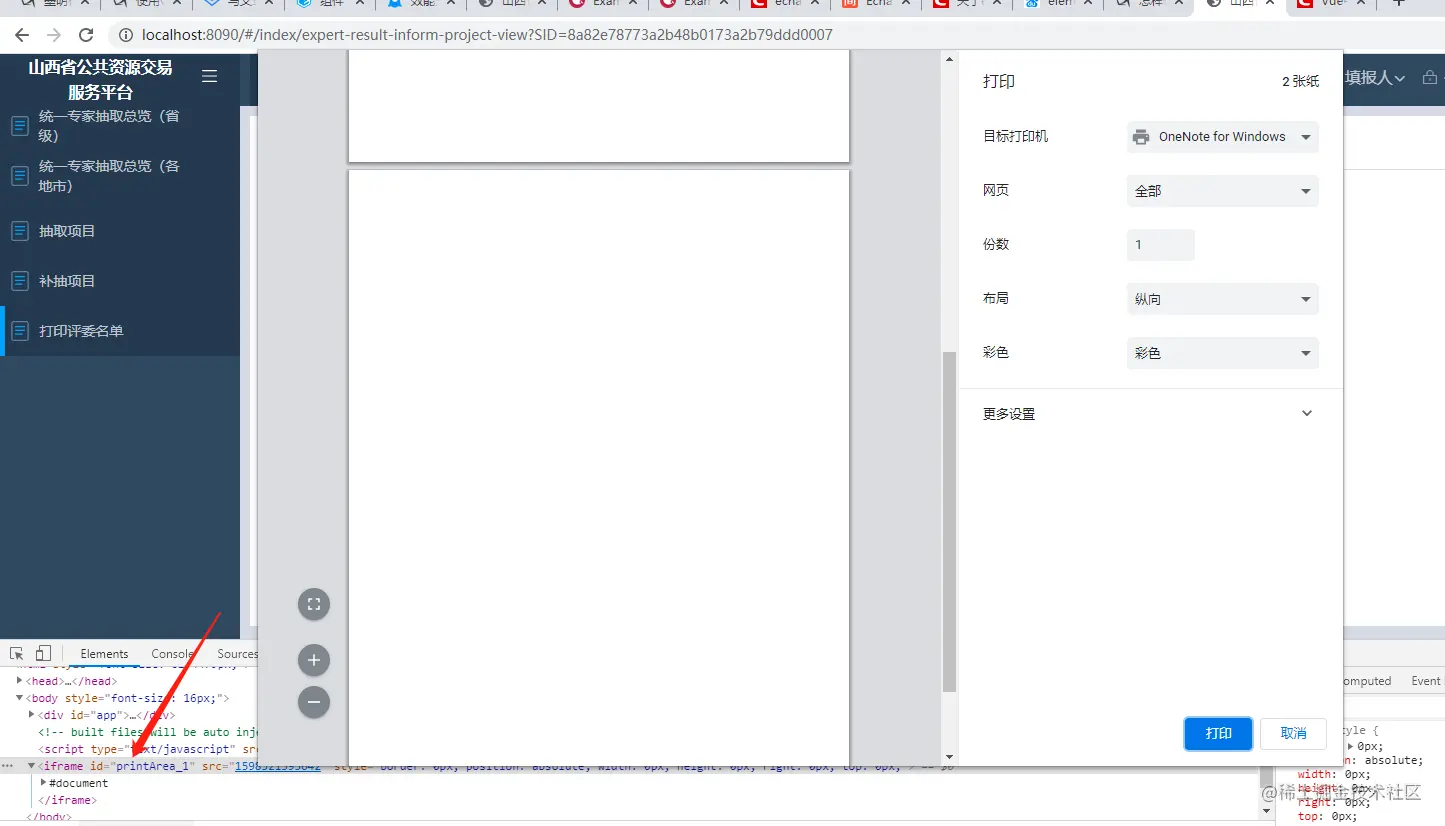Viewport: 1445px width, 826px height.
Task: Click the 份数 copies input field
Action: [1161, 245]
